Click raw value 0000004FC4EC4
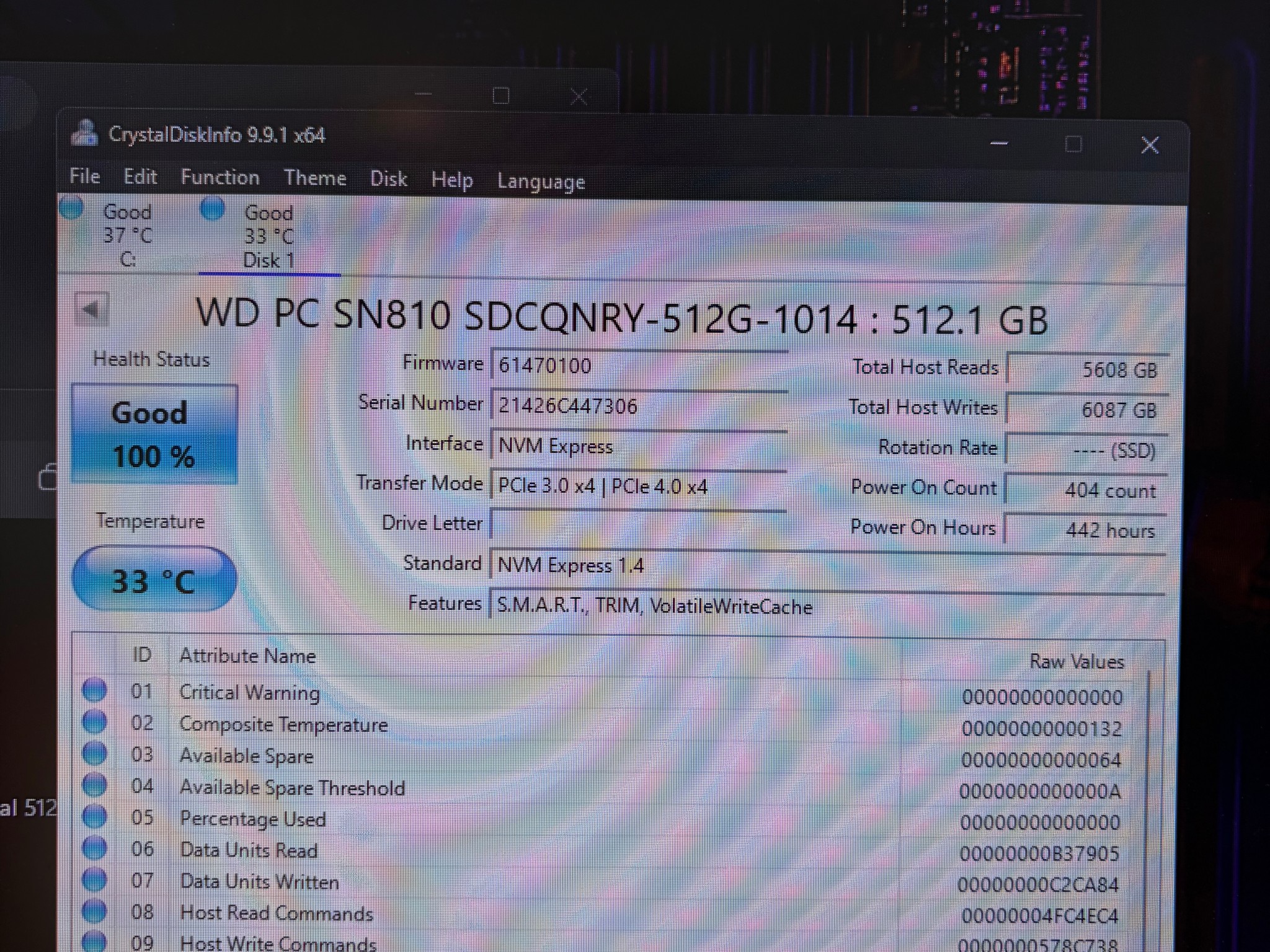The image size is (1270, 952). (x=1039, y=916)
